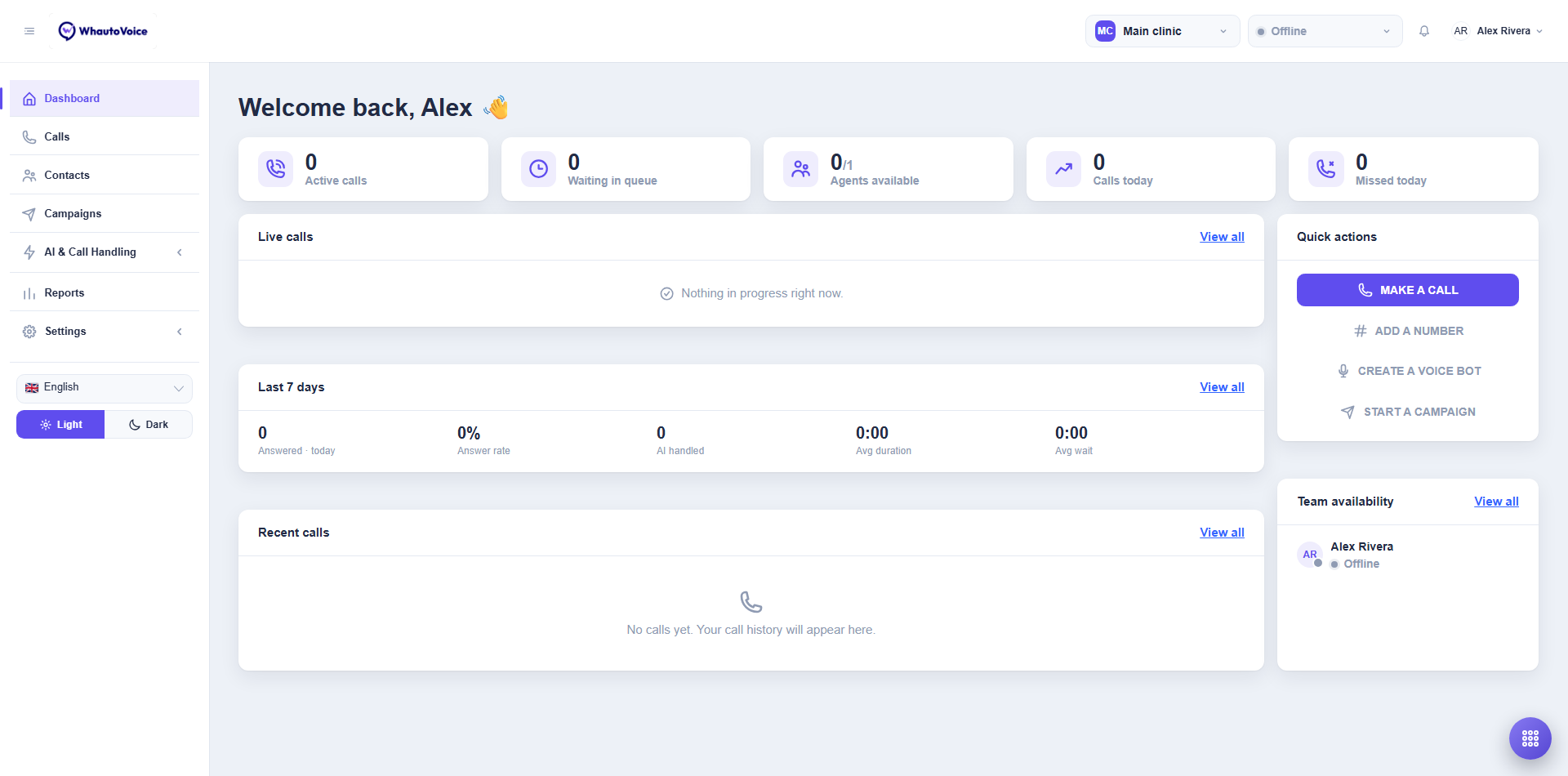Open the Main clinic dropdown

pos(1162,31)
